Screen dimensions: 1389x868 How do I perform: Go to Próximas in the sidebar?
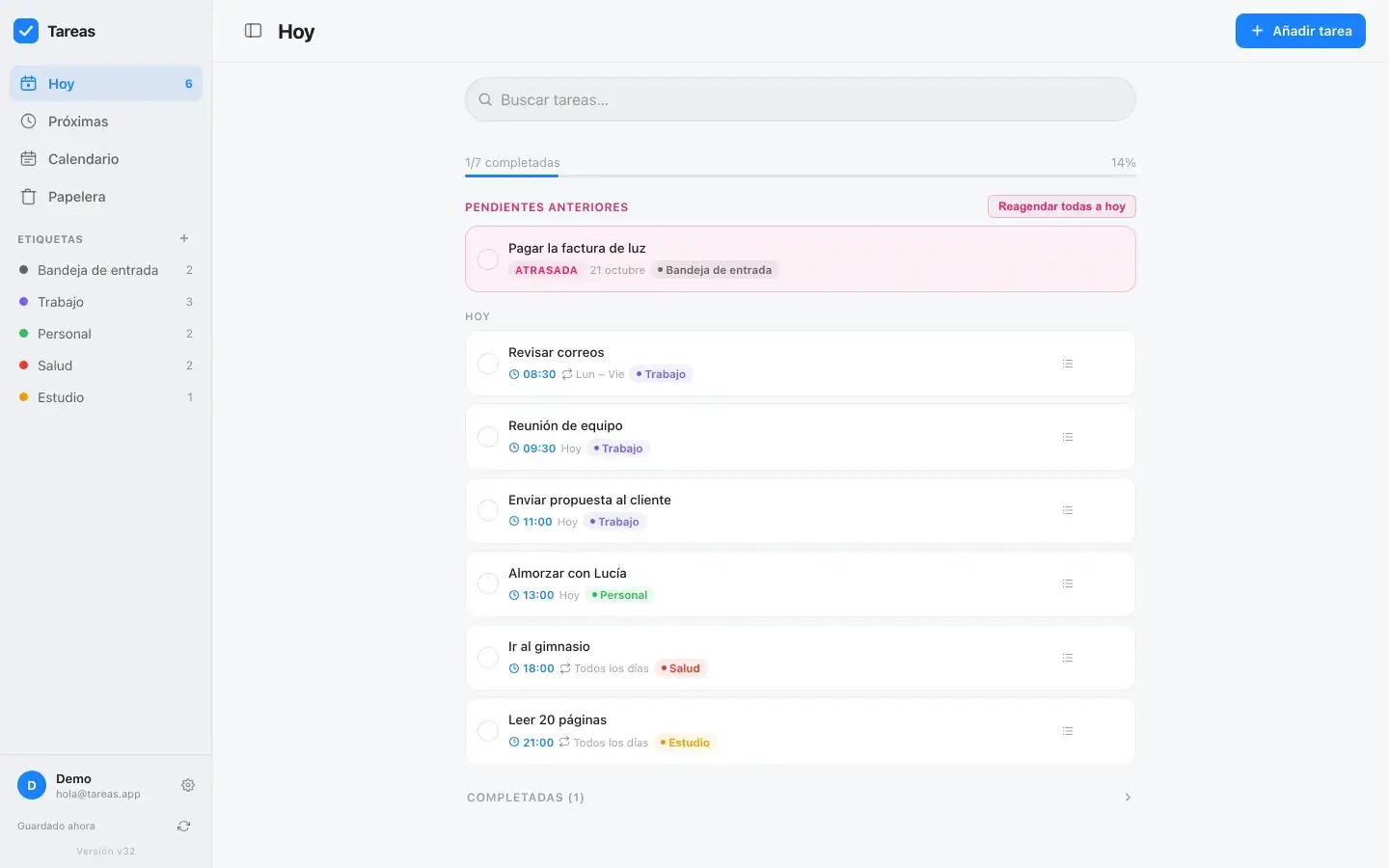(106, 122)
